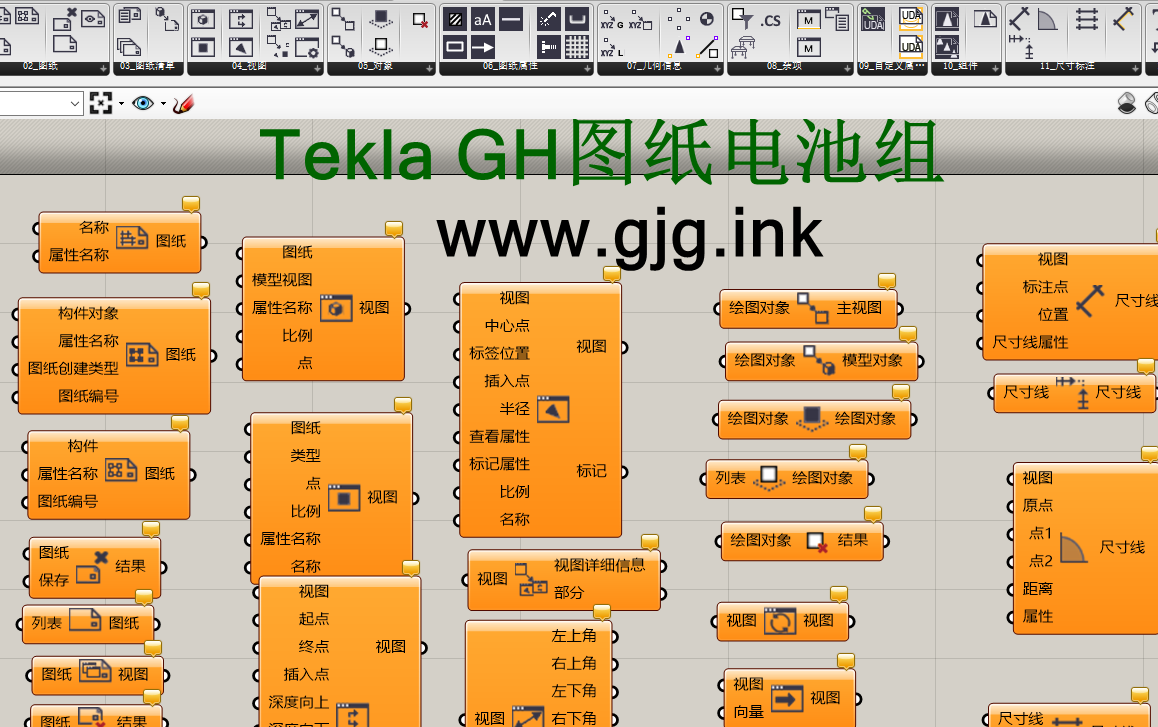
Task: Click the sketch pen icon on canvas toolbar
Action: tap(183, 103)
